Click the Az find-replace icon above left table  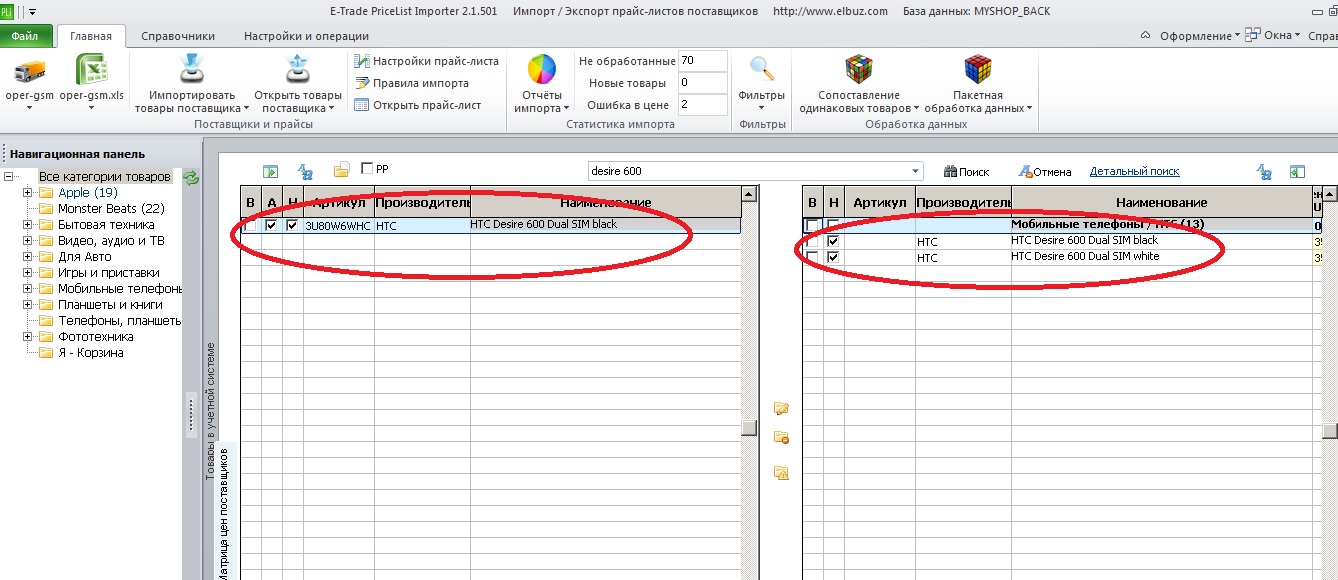click(x=305, y=171)
